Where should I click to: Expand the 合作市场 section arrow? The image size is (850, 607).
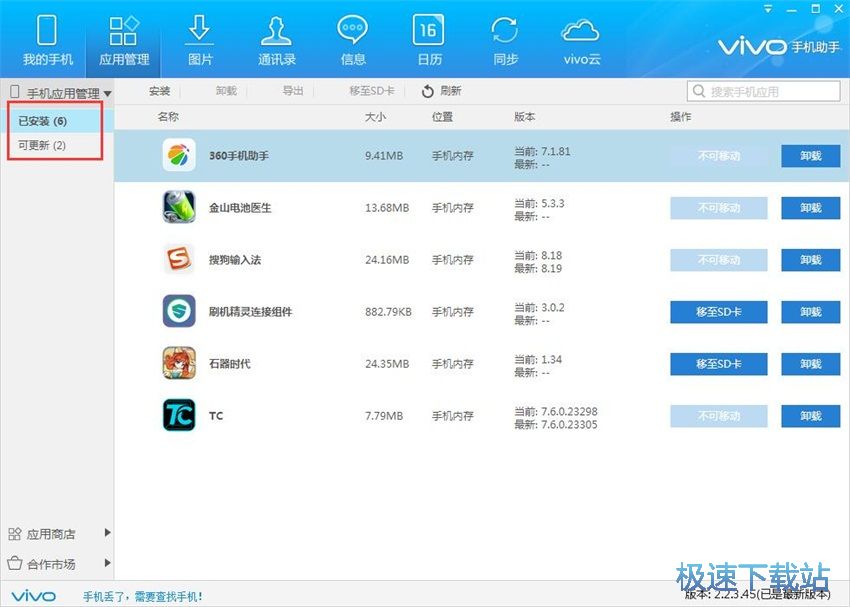pyautogui.click(x=107, y=563)
